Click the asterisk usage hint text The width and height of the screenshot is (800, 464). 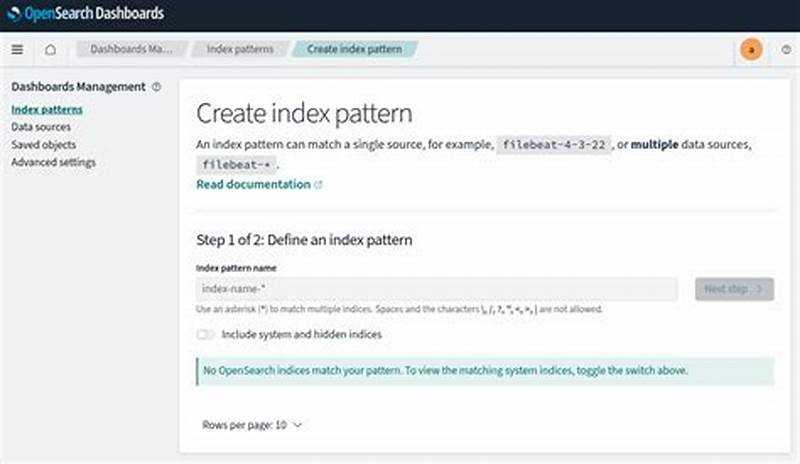[399, 309]
